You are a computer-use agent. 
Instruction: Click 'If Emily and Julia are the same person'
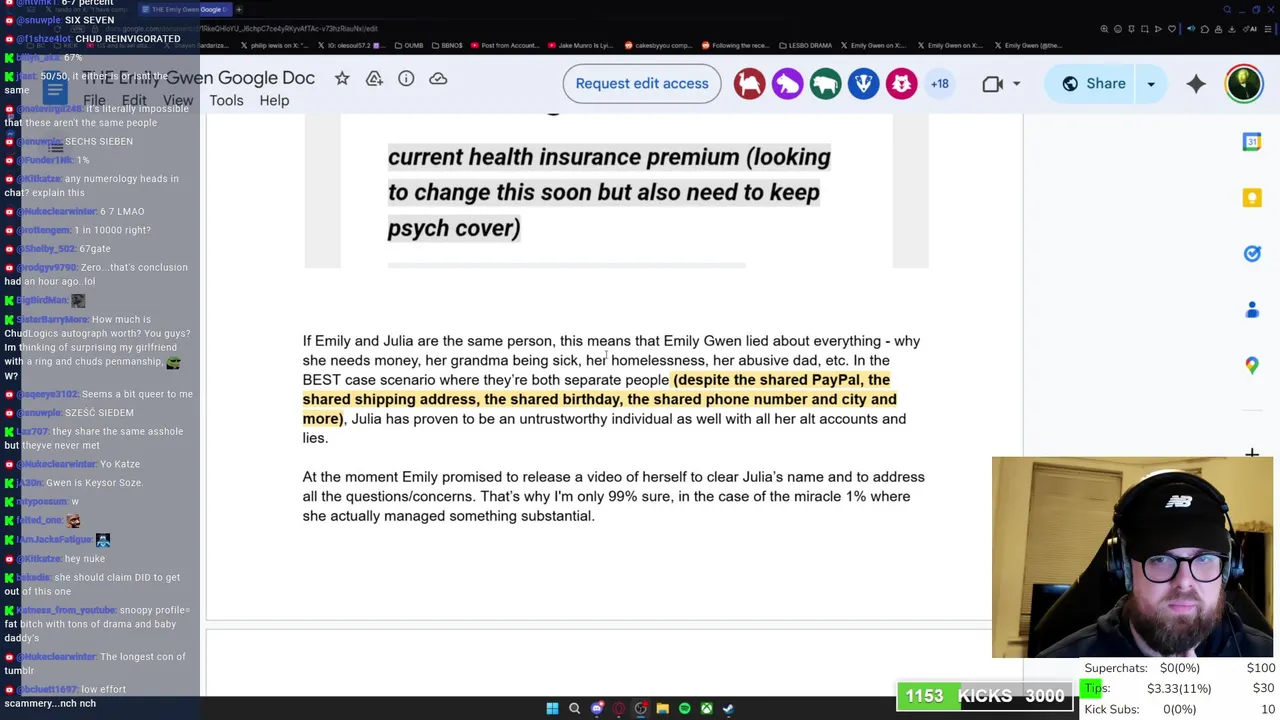[x=427, y=341]
